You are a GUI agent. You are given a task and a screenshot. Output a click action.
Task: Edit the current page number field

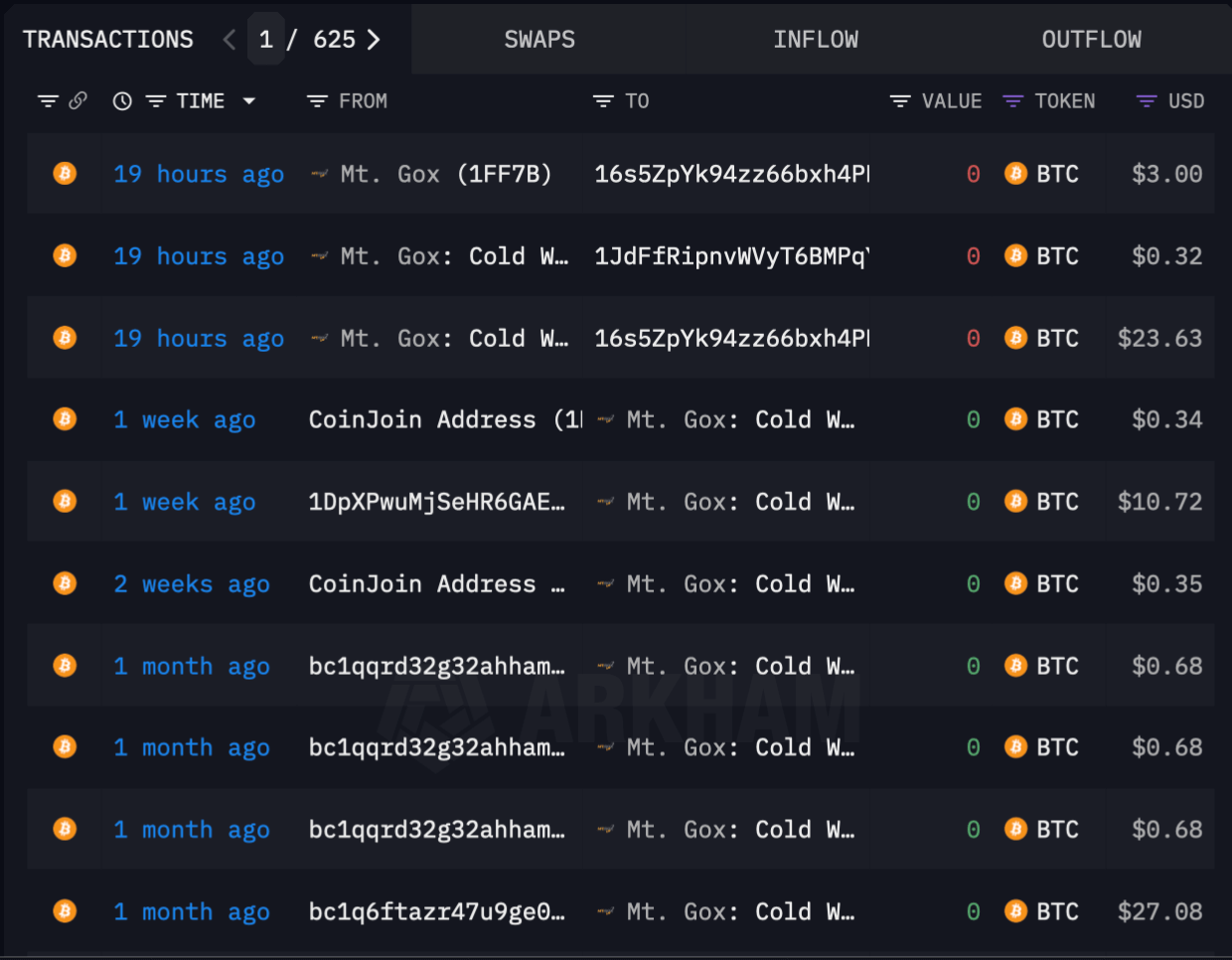coord(265,40)
